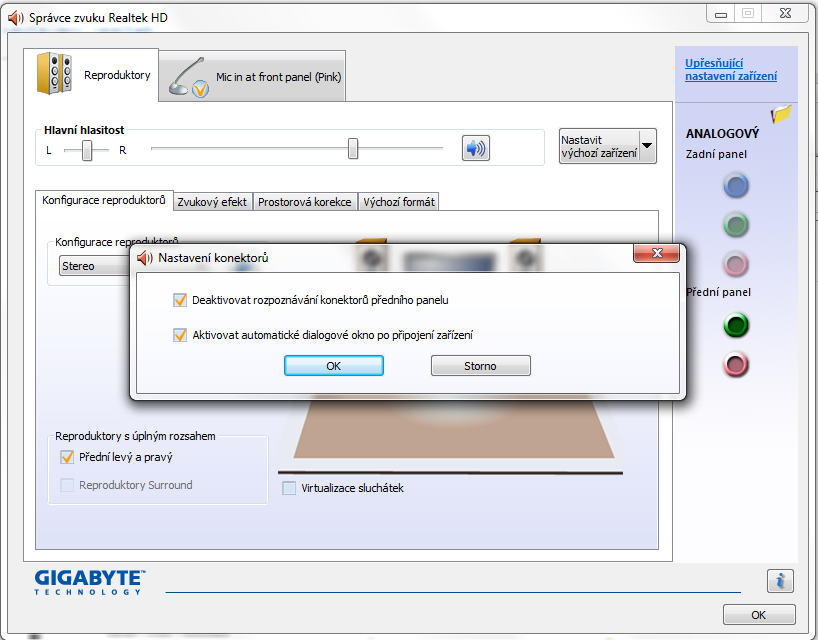The height and width of the screenshot is (640, 818).
Task: Open the Zvukový efekt tab
Action: tap(212, 202)
